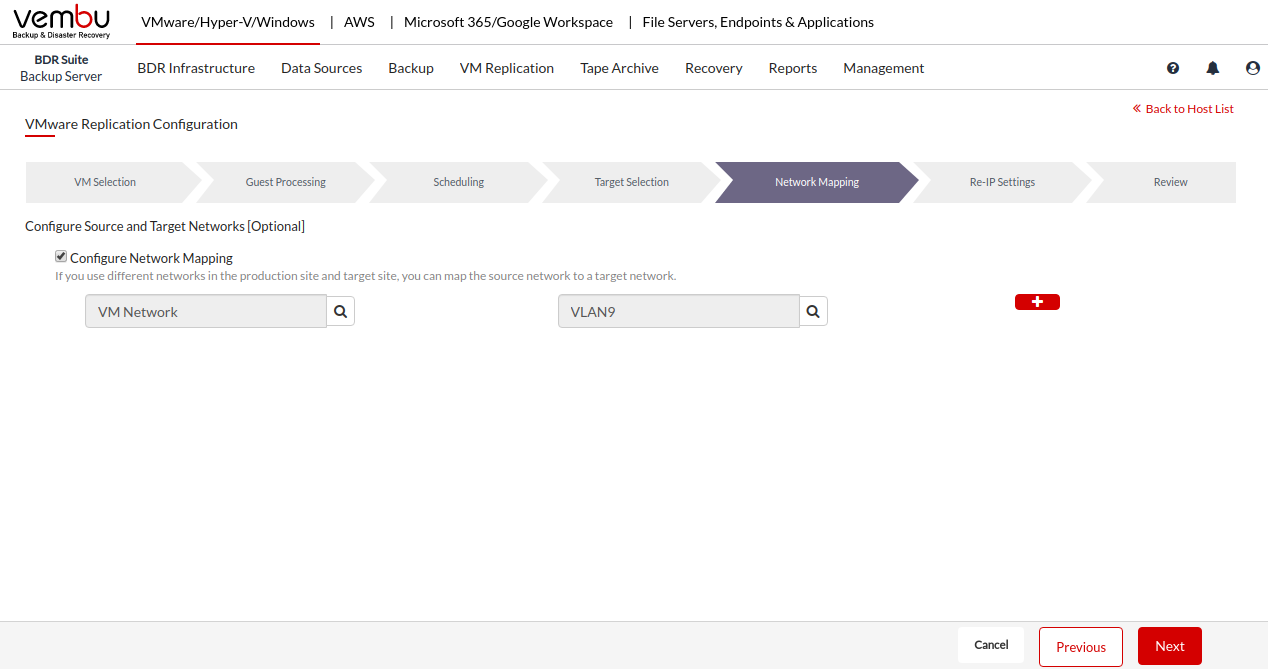Open the BDR Infrastructure menu

pyautogui.click(x=196, y=68)
